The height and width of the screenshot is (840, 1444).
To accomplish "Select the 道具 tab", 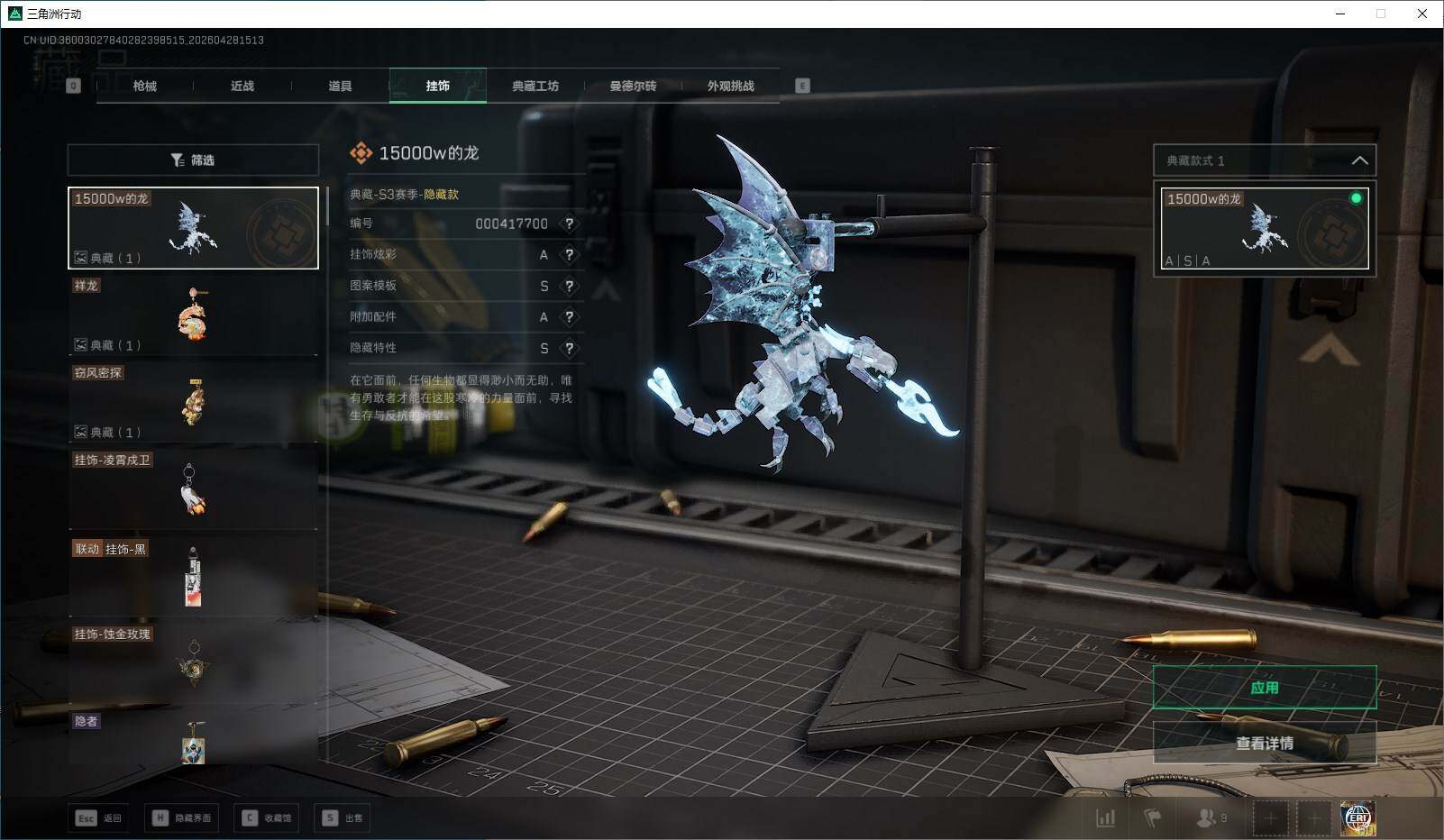I will 340,86.
